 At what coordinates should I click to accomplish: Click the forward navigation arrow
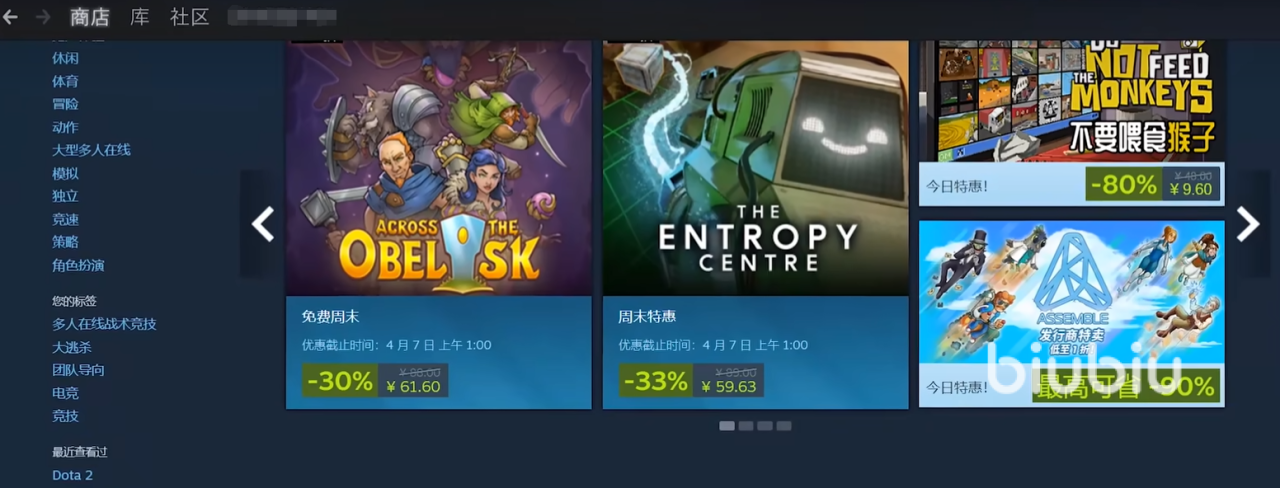tap(43, 17)
